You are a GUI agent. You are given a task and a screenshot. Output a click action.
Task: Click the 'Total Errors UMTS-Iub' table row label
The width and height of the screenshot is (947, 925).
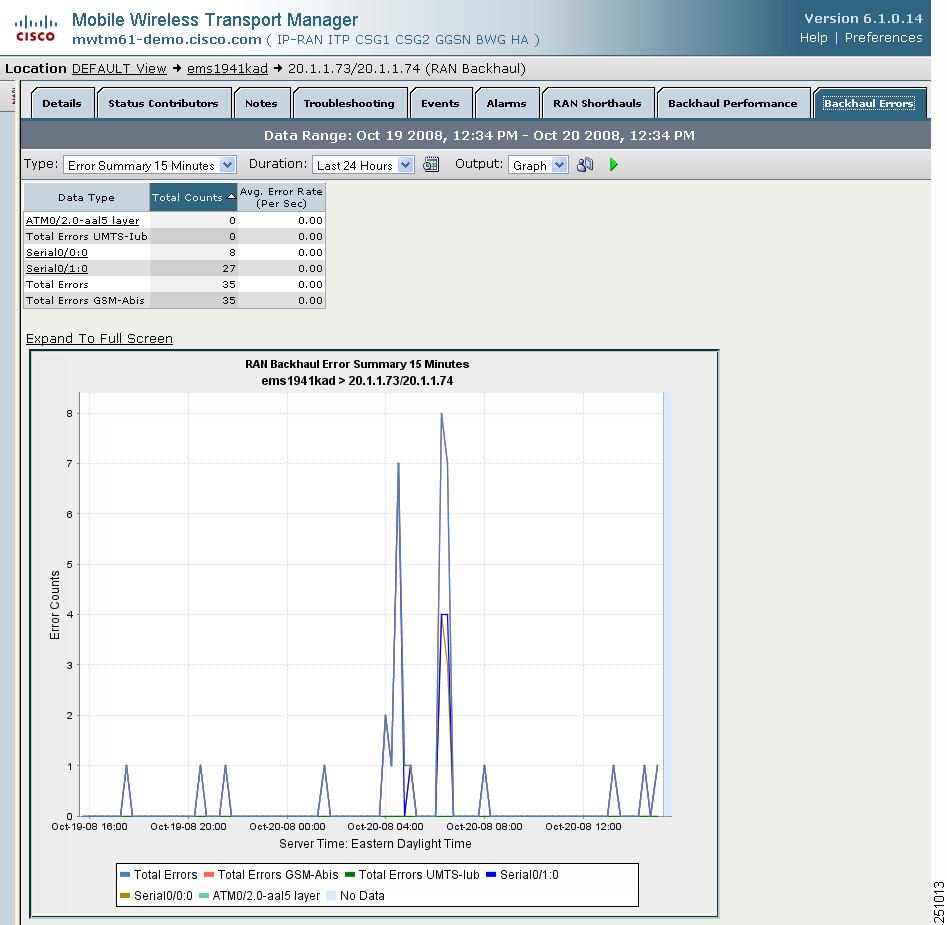pyautogui.click(x=86, y=237)
